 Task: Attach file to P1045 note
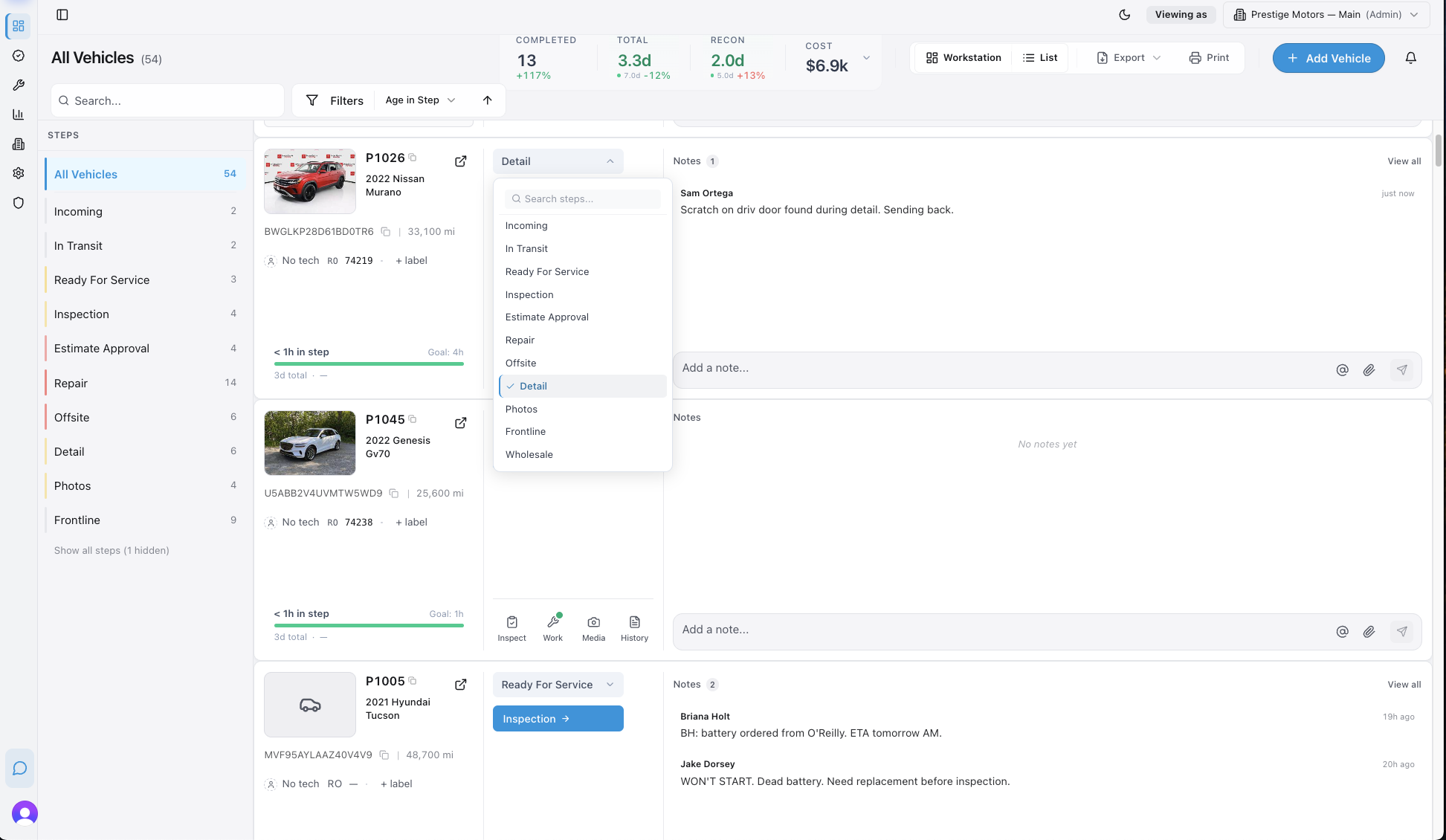1369,632
